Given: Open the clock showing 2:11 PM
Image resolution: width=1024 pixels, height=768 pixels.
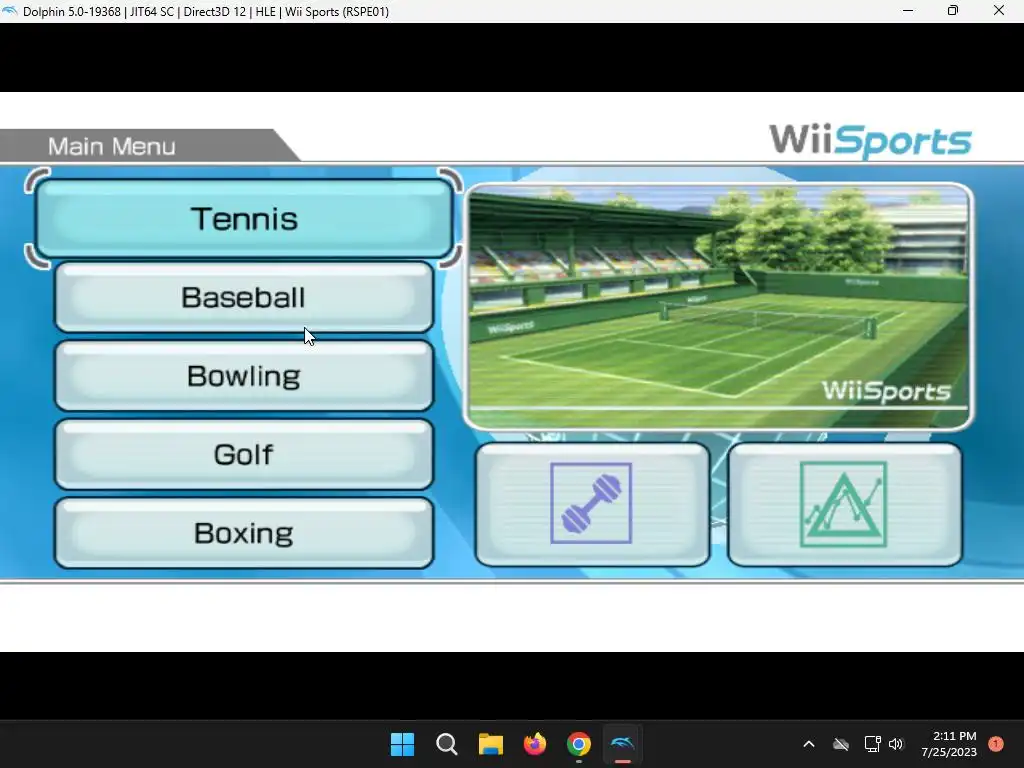Looking at the screenshot, I should 949,744.
